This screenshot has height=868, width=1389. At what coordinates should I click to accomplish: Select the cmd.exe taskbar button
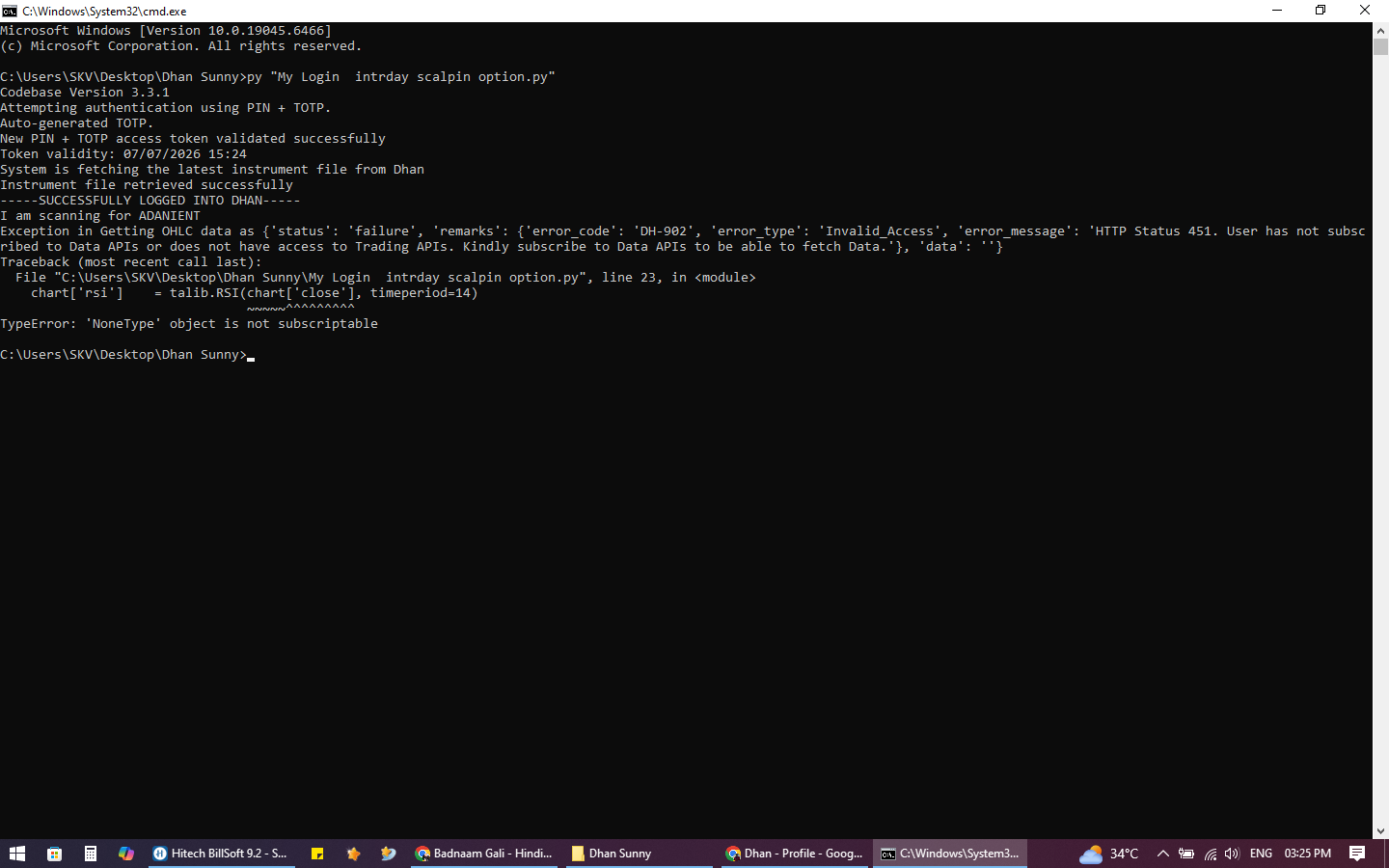point(950,854)
